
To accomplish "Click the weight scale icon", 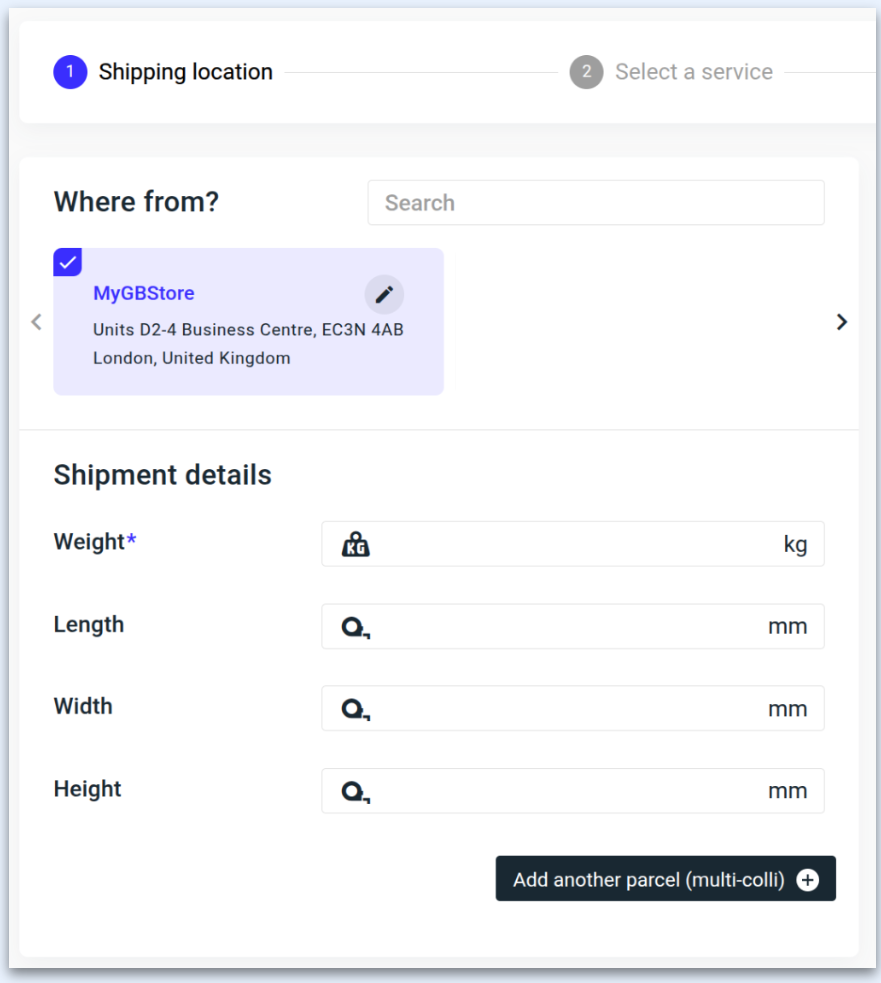I will [355, 544].
